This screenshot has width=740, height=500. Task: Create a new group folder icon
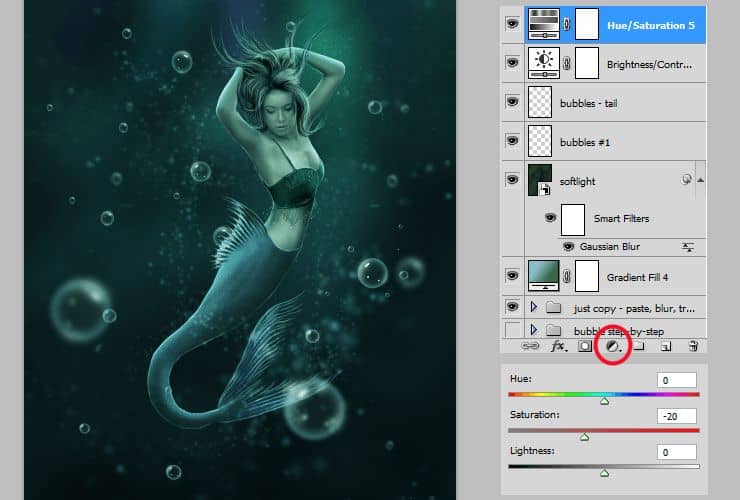pos(639,347)
